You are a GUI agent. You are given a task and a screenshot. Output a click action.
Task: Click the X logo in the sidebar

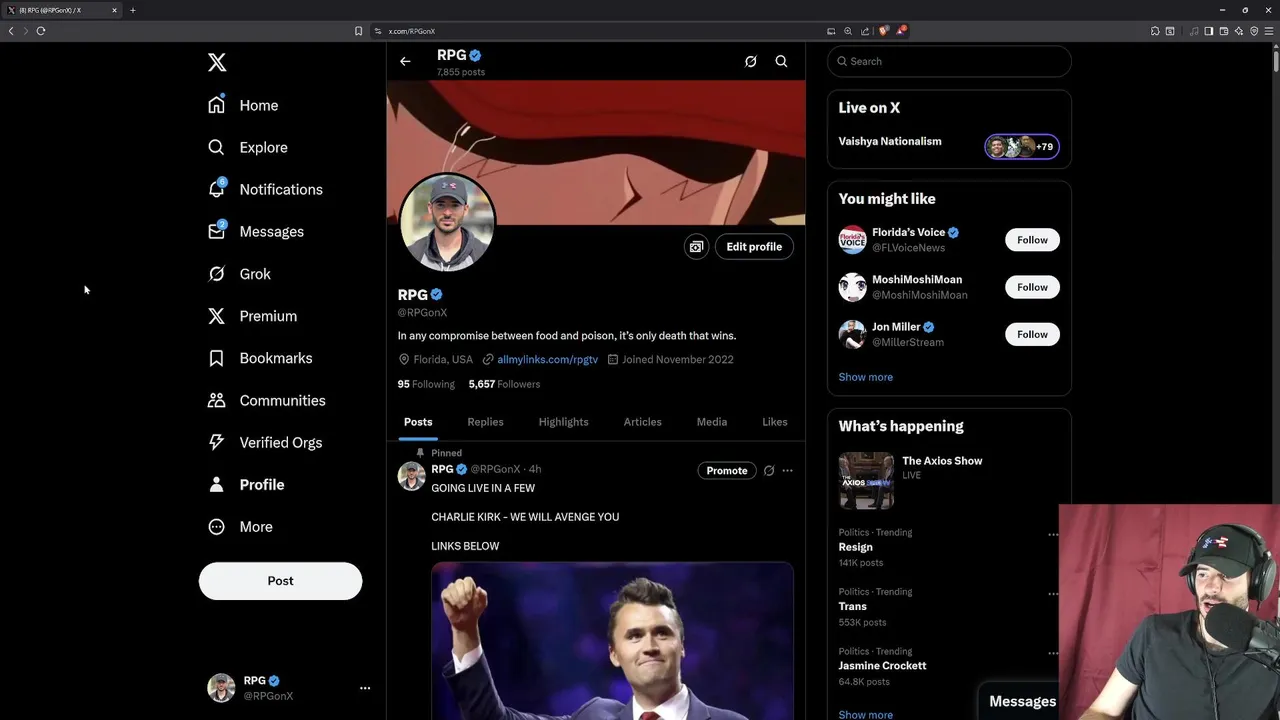217,63
